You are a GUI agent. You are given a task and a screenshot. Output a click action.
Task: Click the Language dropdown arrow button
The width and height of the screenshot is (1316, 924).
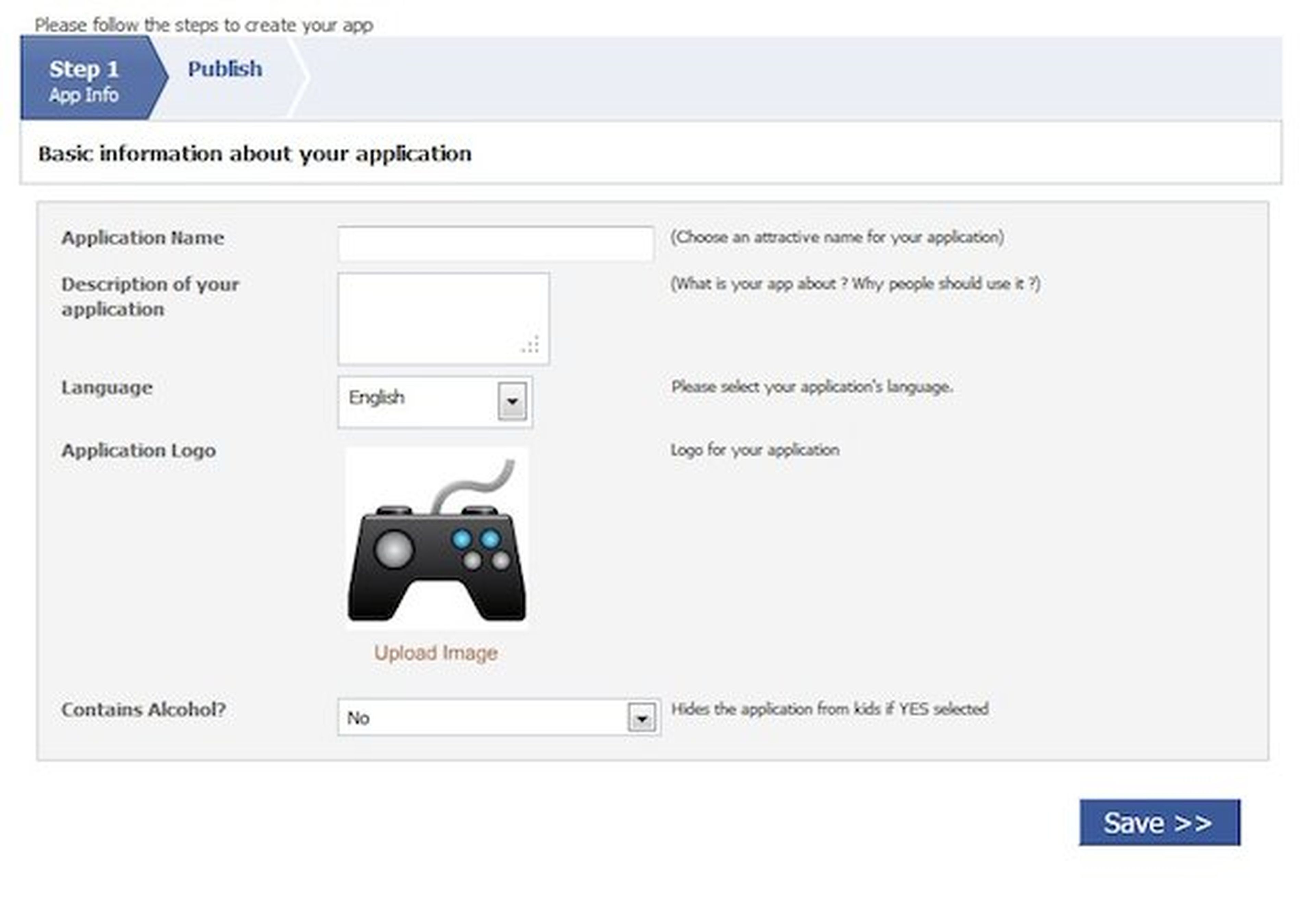(512, 401)
